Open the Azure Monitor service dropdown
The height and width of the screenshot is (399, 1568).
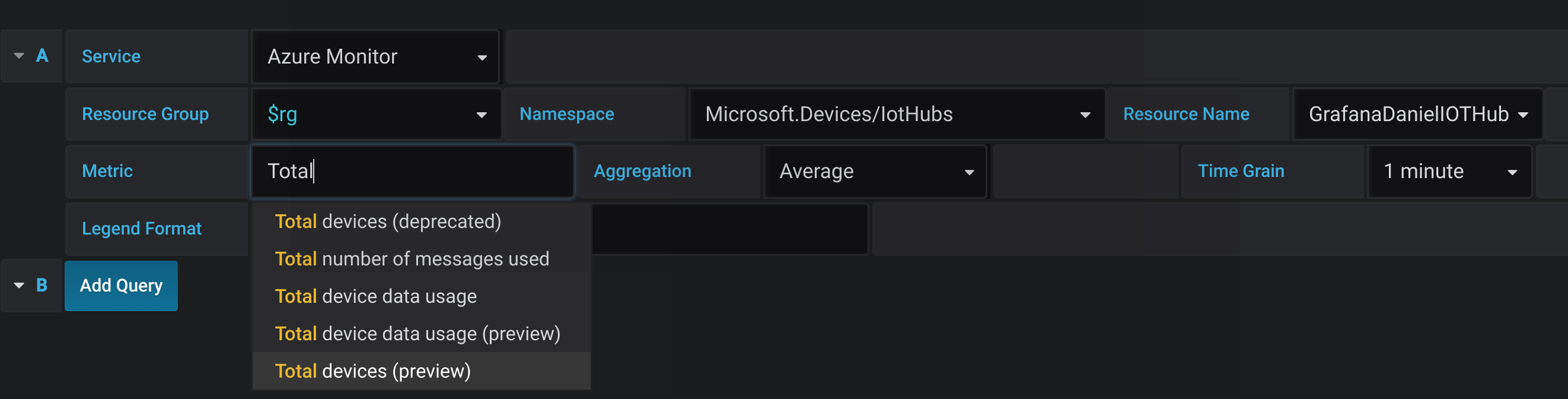(375, 56)
